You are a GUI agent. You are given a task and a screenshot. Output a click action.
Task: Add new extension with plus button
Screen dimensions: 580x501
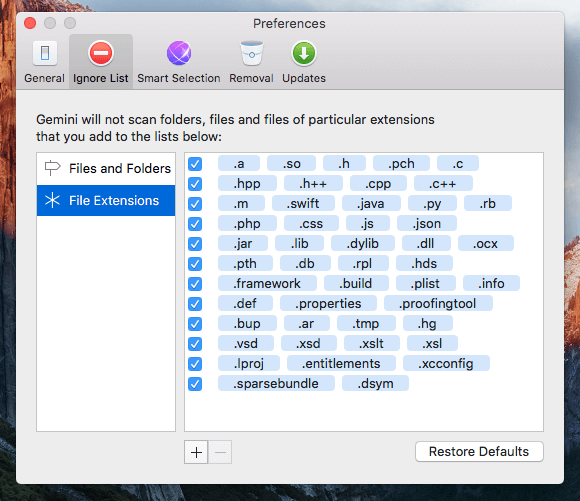point(196,452)
